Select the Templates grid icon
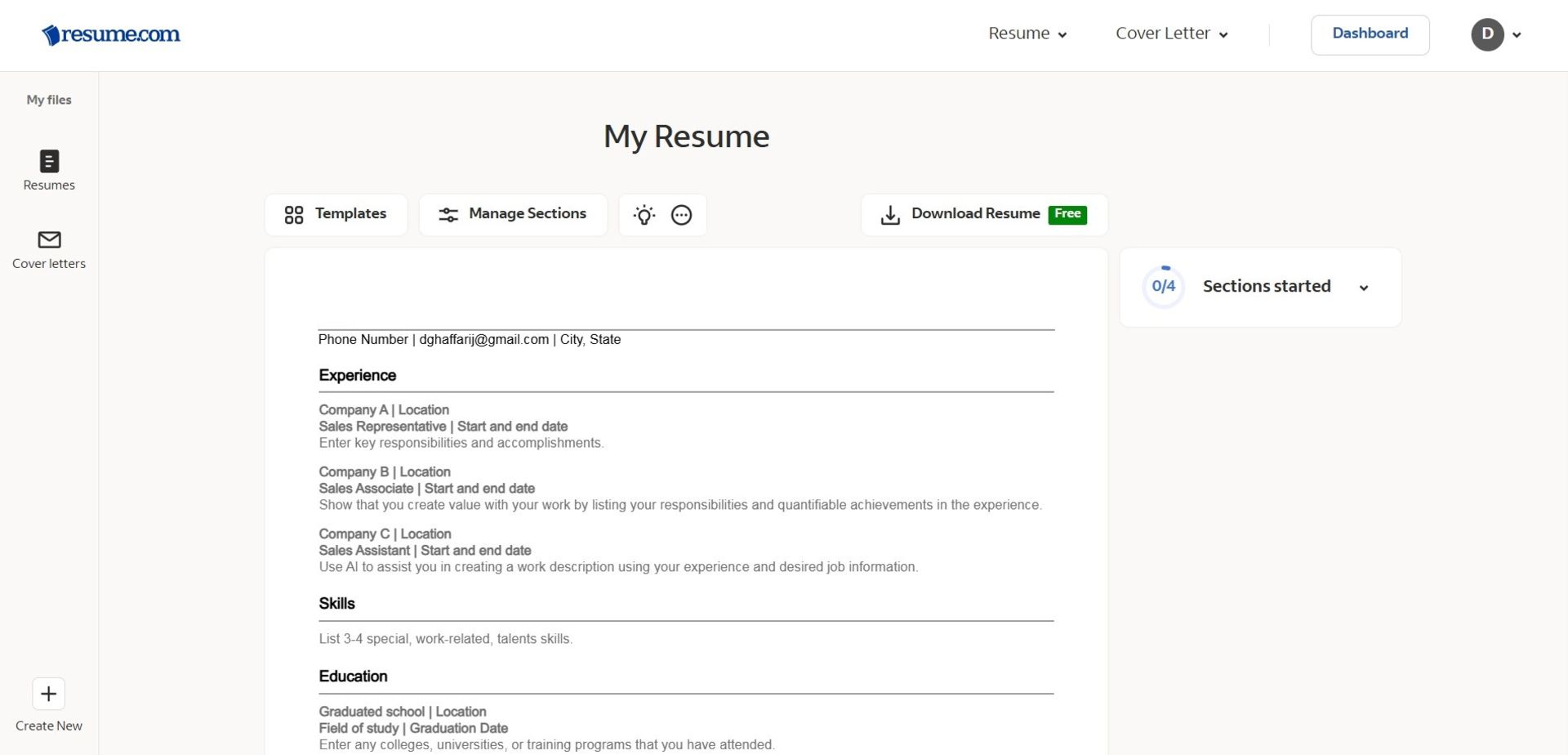 point(296,214)
